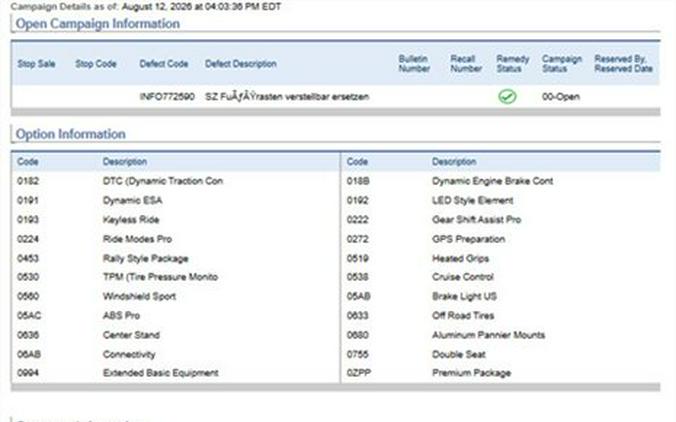Click DTC (Dynamic Traction Con description
Screen dimensions: 676x422
click(163, 181)
